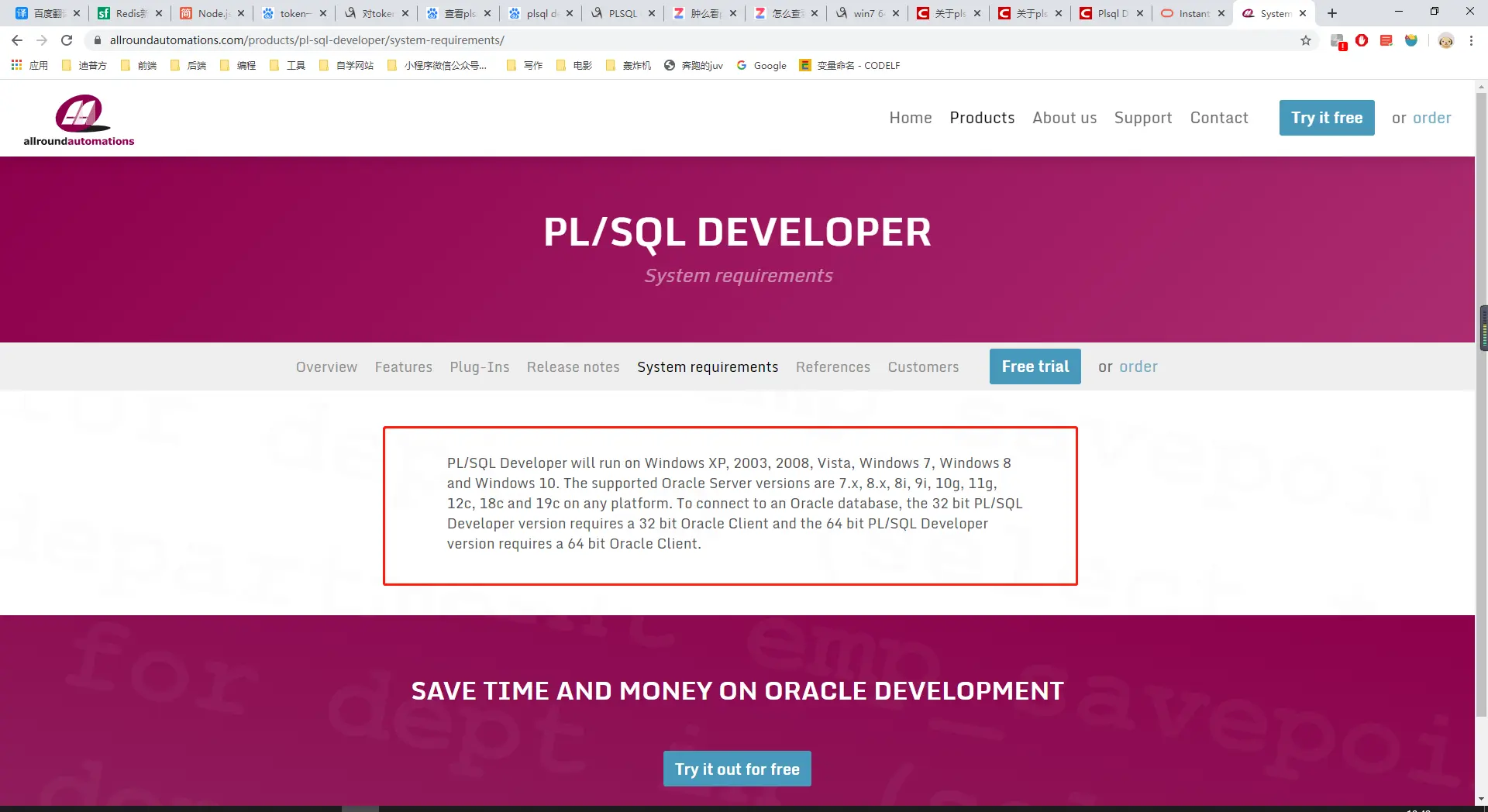Close the win7 64 tab
Viewport: 1488px width, 812px height.
(896, 13)
